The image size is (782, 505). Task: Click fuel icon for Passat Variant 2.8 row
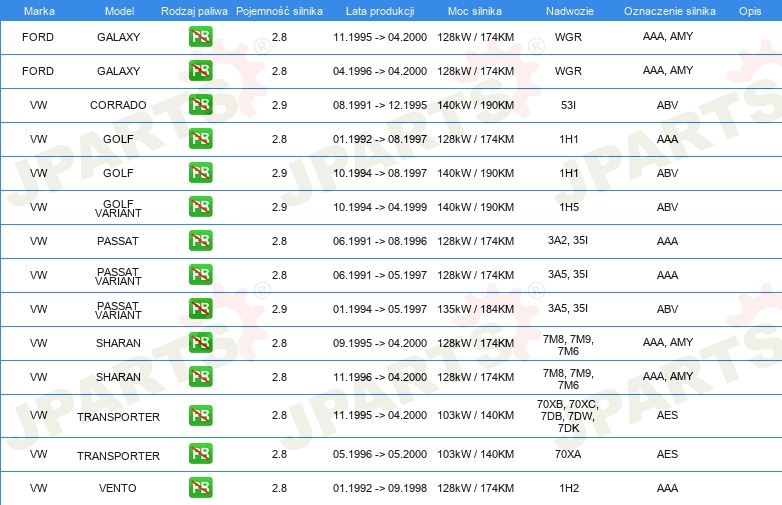point(200,274)
